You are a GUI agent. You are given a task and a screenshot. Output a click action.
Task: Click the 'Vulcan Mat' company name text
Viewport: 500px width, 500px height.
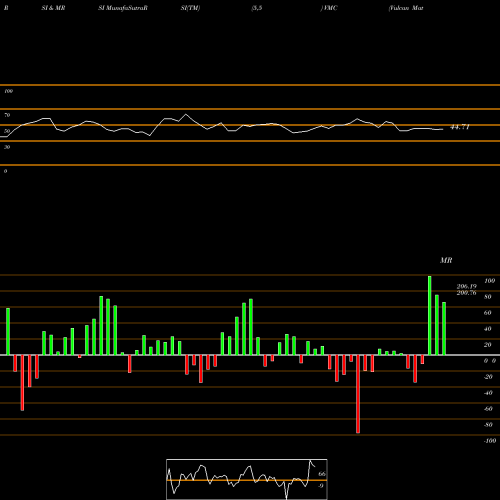coord(406,8)
